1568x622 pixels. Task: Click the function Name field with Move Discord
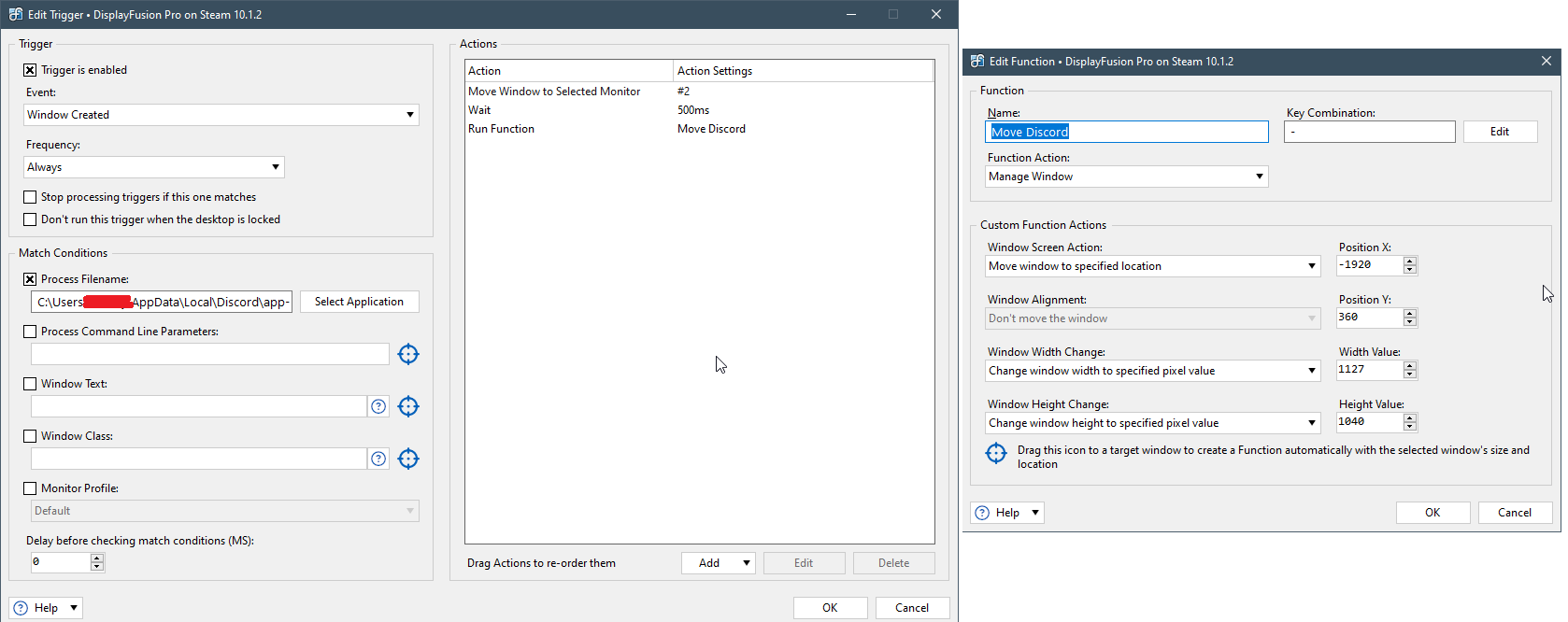1127,132
